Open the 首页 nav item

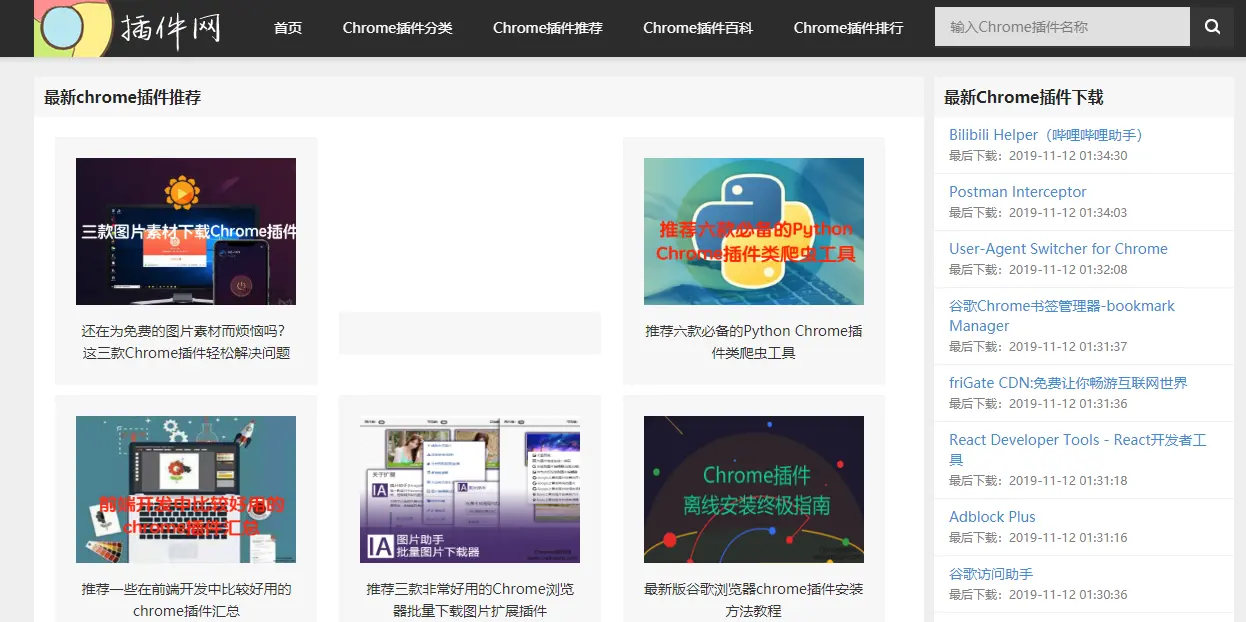(x=288, y=28)
